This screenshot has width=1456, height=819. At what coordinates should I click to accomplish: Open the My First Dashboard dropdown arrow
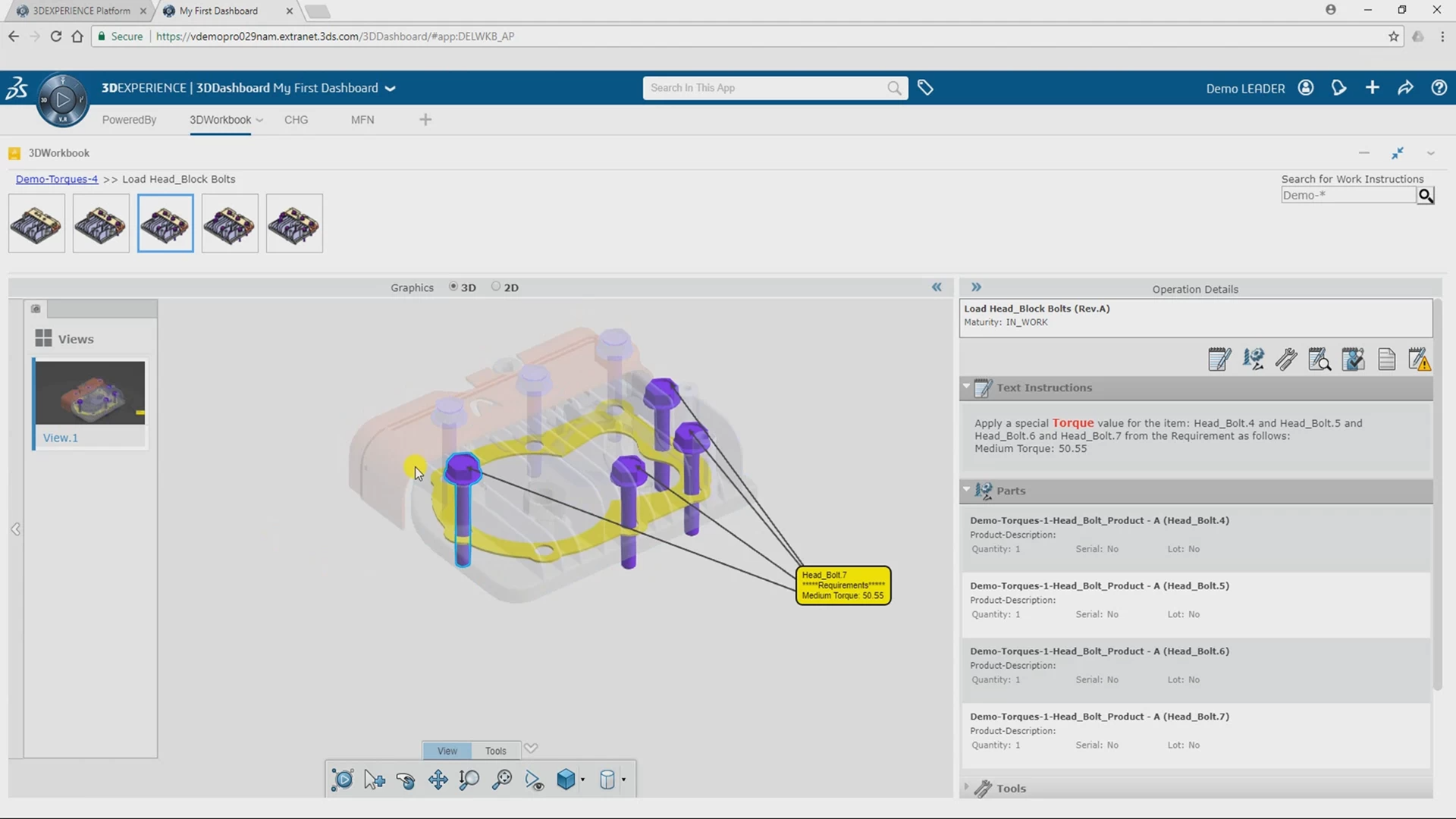[x=391, y=89]
